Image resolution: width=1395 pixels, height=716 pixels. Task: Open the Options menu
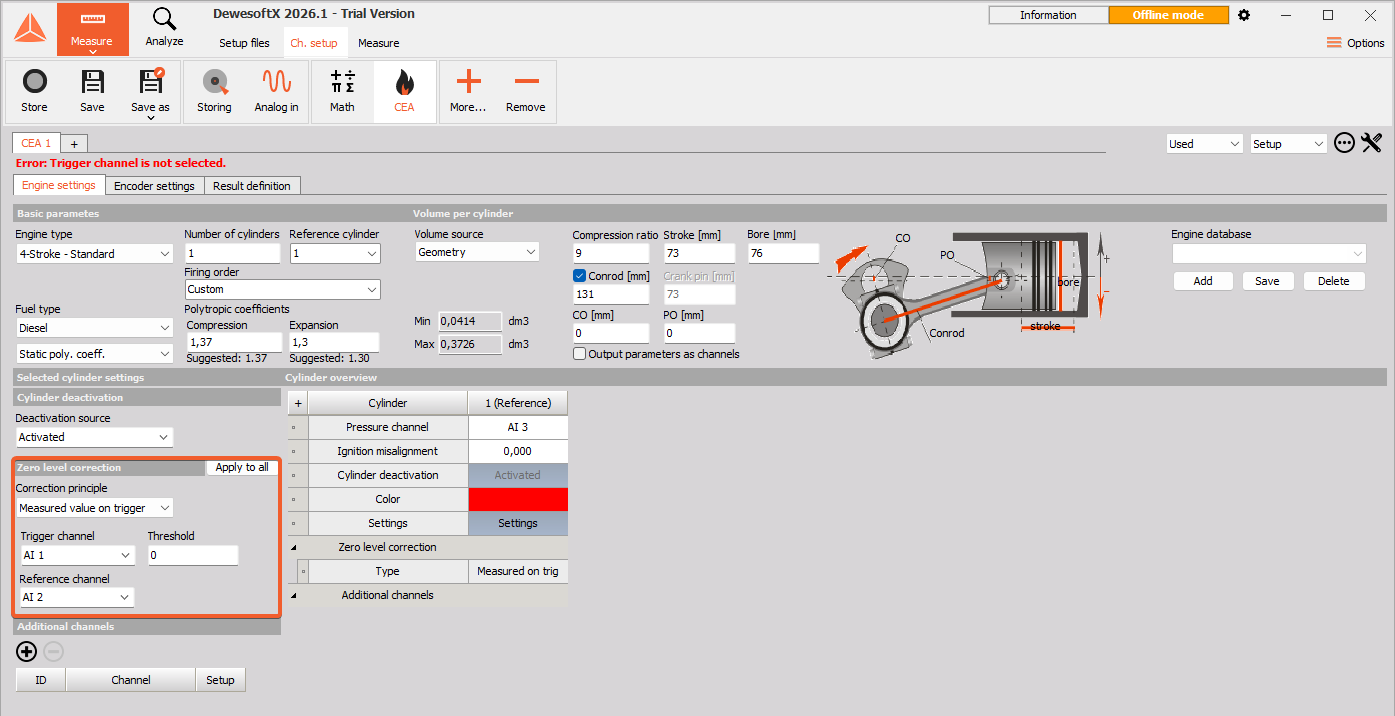click(x=1355, y=43)
